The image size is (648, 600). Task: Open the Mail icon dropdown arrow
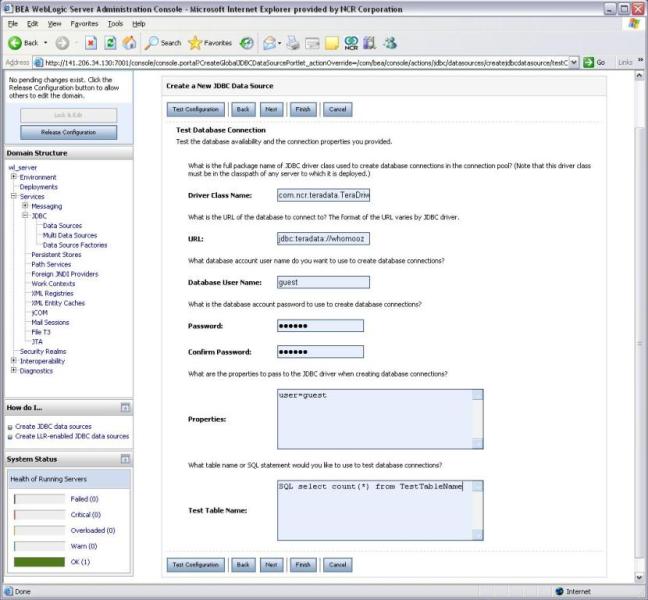279,43
